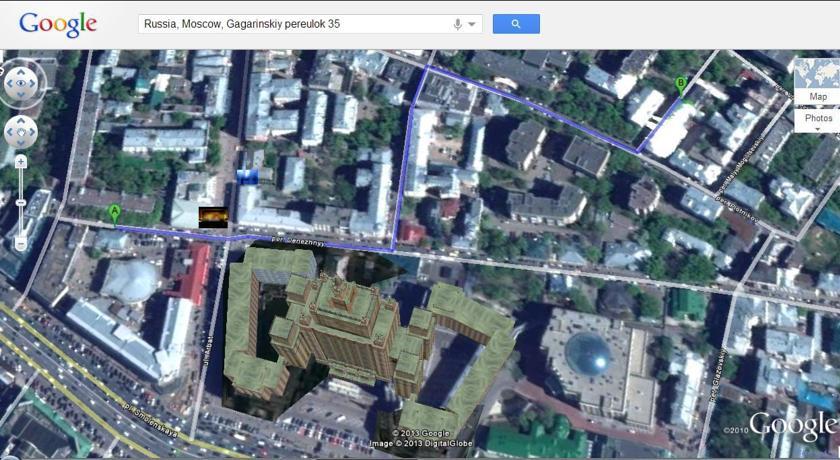Open the orange photo thumbnail on map
The image size is (840, 460).
click(x=213, y=217)
